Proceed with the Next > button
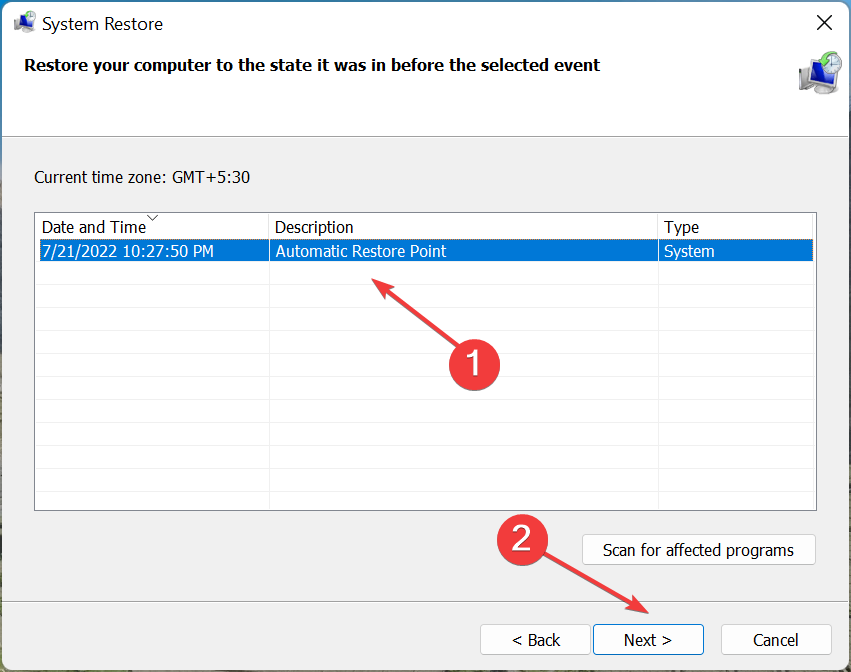Viewport: 851px width, 672px height. click(648, 640)
